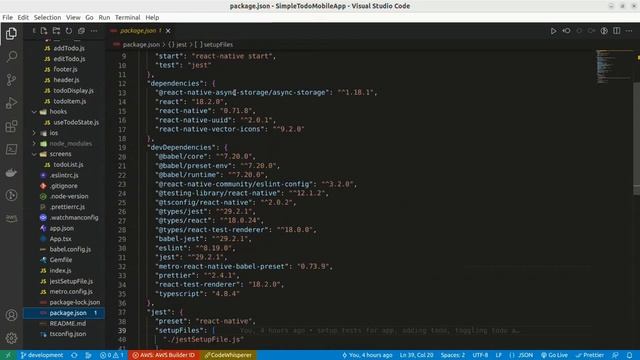The height and width of the screenshot is (360, 640).
Task: Click the New File icon in explorer
Action: pos(44,31)
